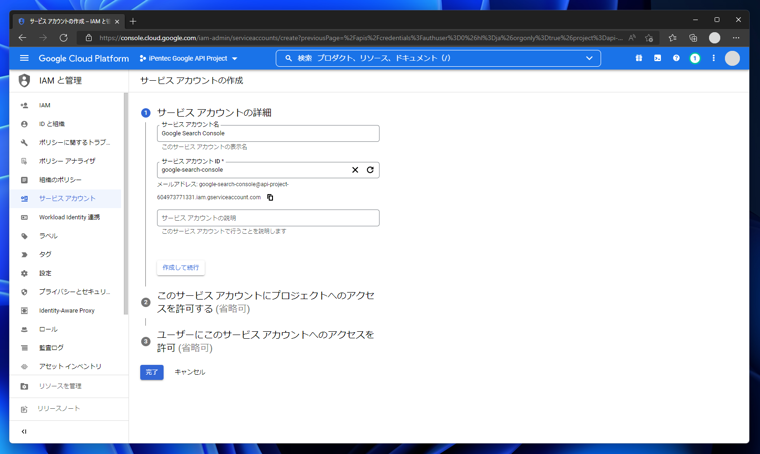Open アセット インベントリ sidebar item

[x=66, y=366]
